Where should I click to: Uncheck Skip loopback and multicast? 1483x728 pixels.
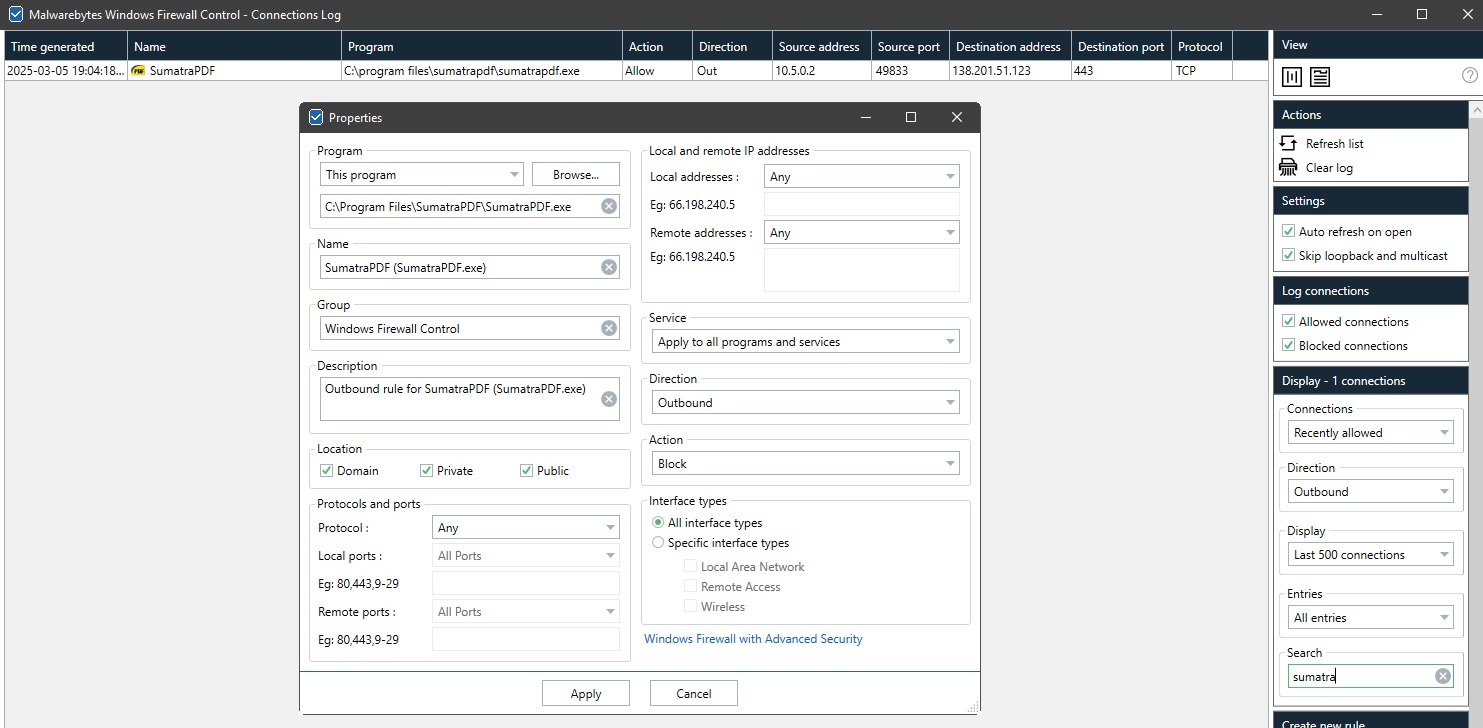point(1288,255)
